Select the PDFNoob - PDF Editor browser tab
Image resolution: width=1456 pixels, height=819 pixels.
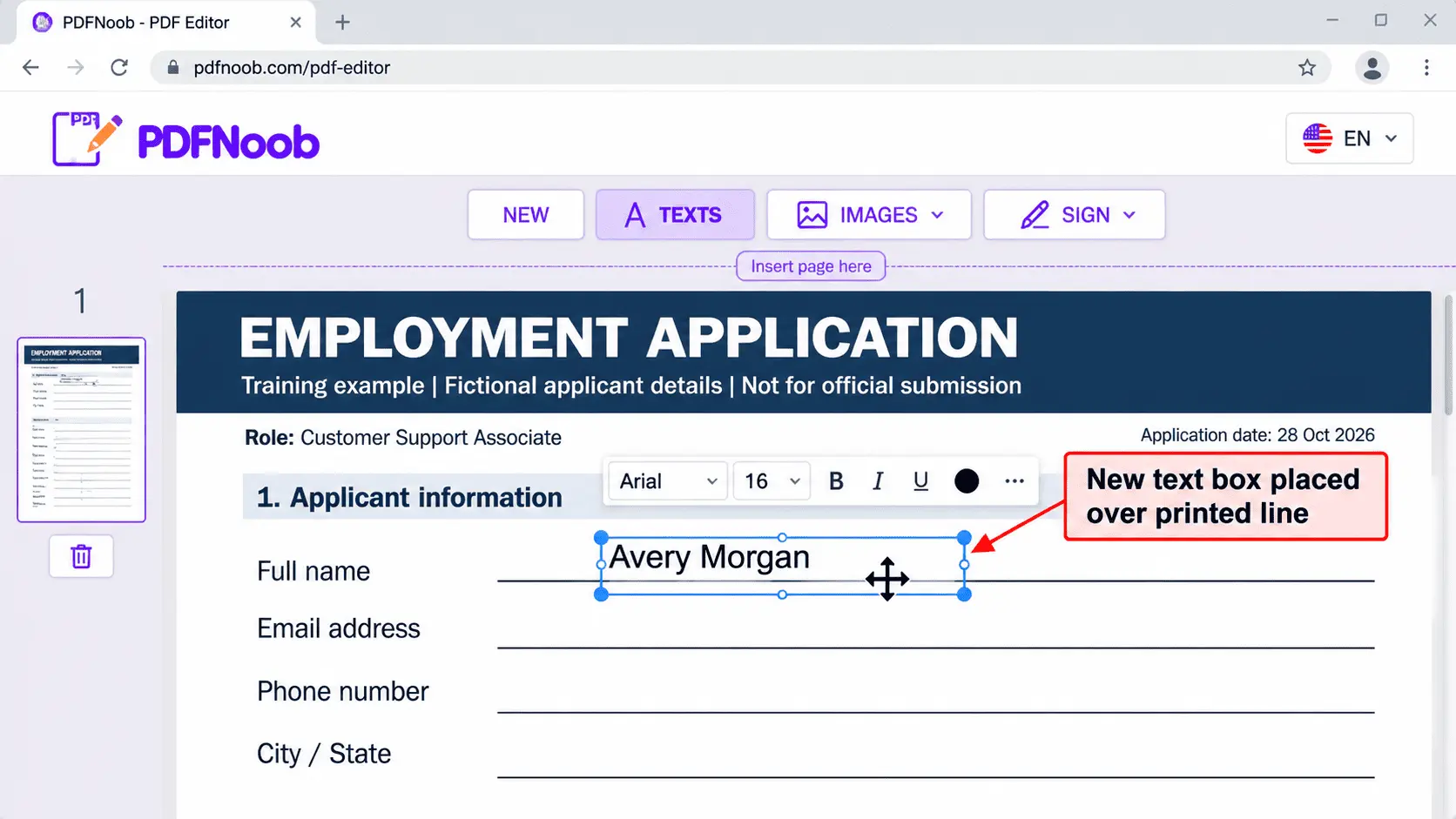165,23
